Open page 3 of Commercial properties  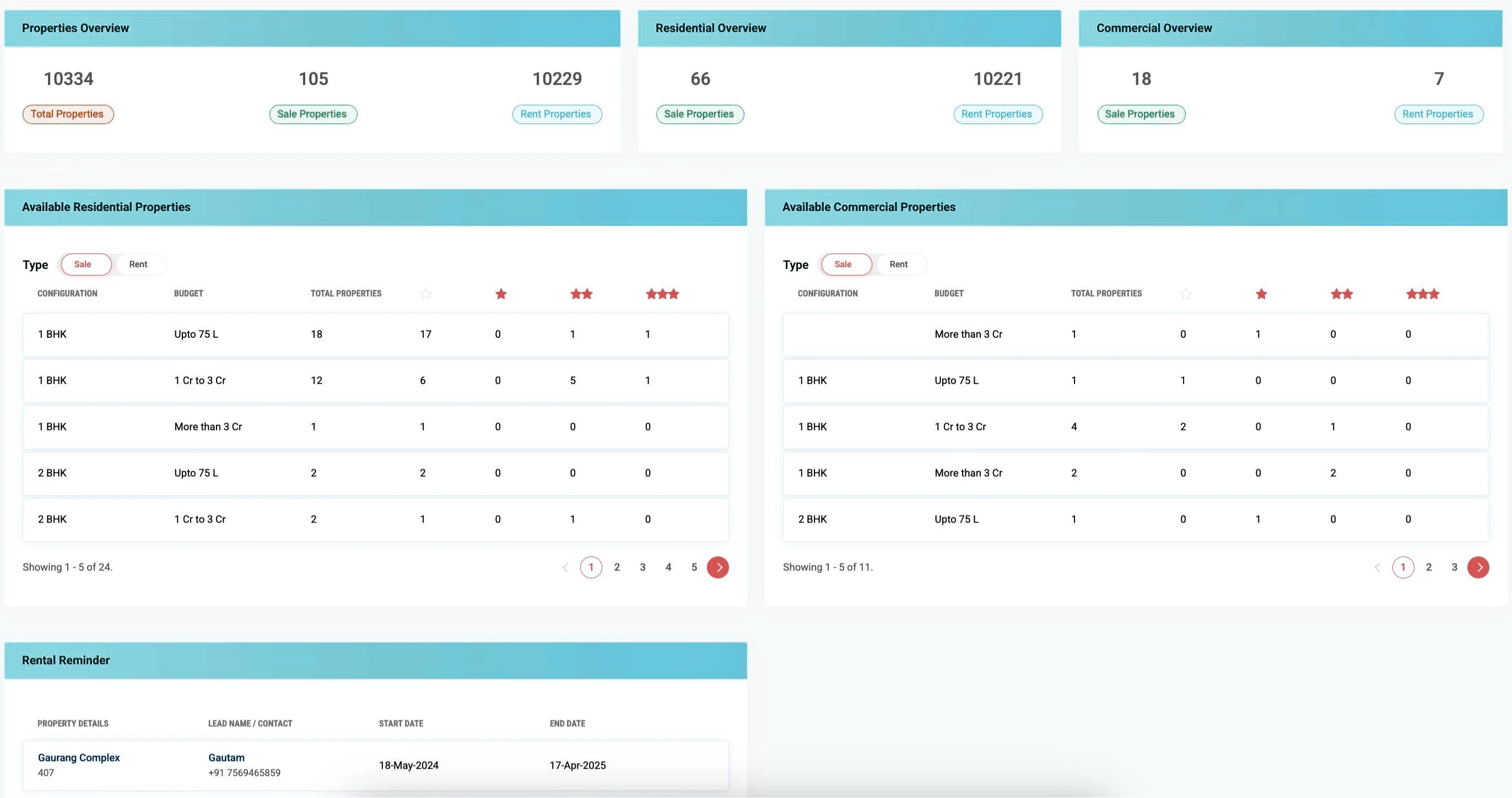coord(1455,567)
